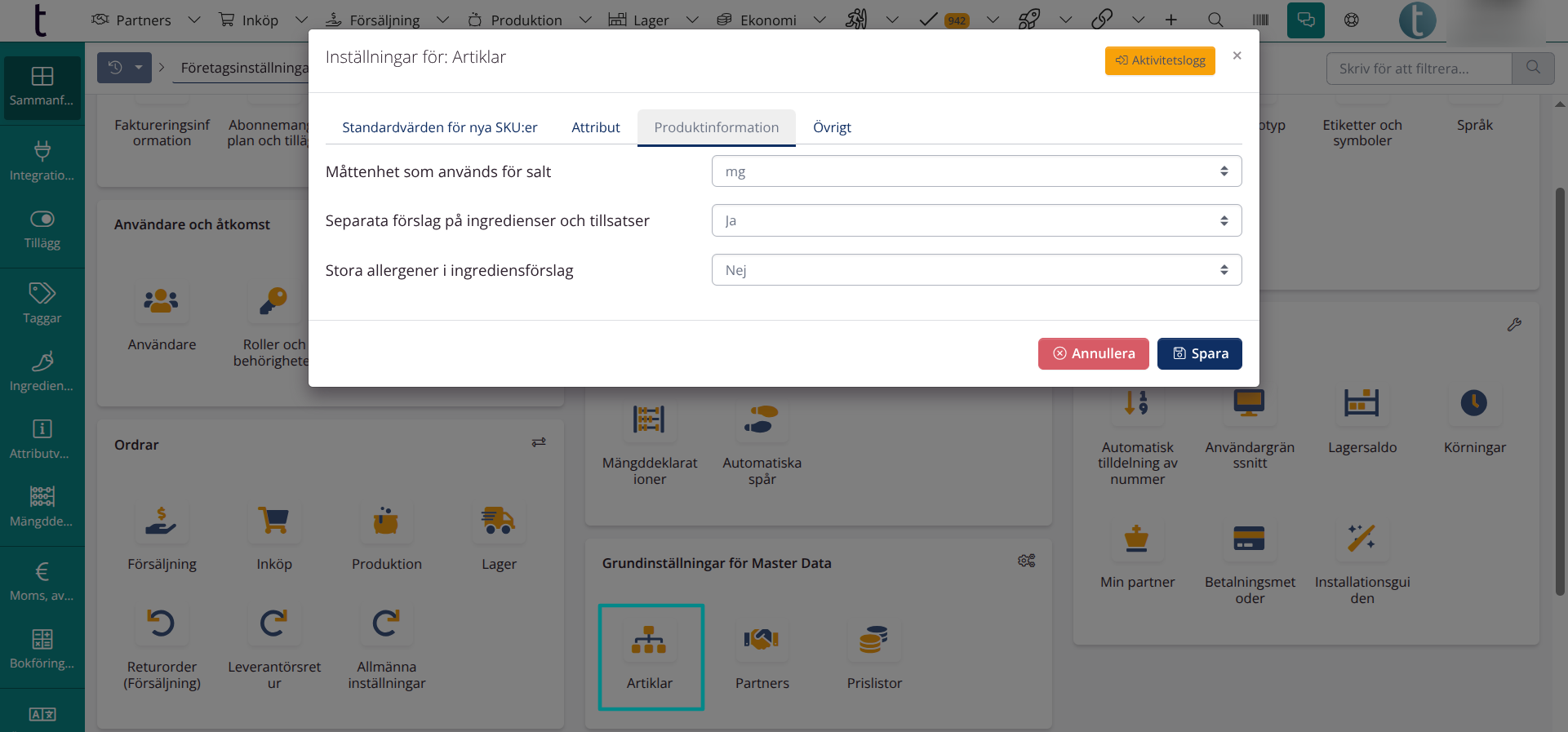1568x732 pixels.
Task: Open the chat messages icon in top bar
Action: tap(1305, 20)
